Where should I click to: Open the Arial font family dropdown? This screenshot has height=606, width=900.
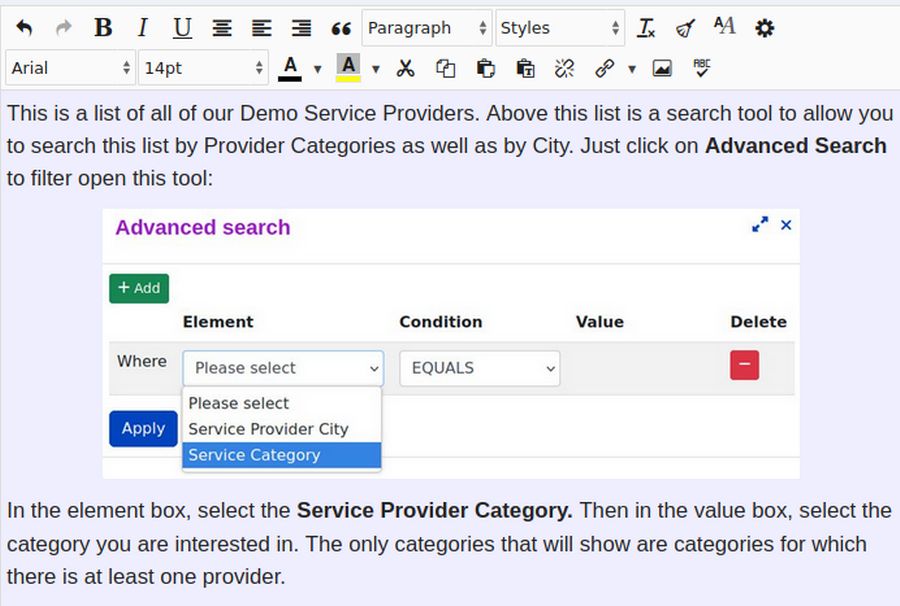(x=70, y=68)
